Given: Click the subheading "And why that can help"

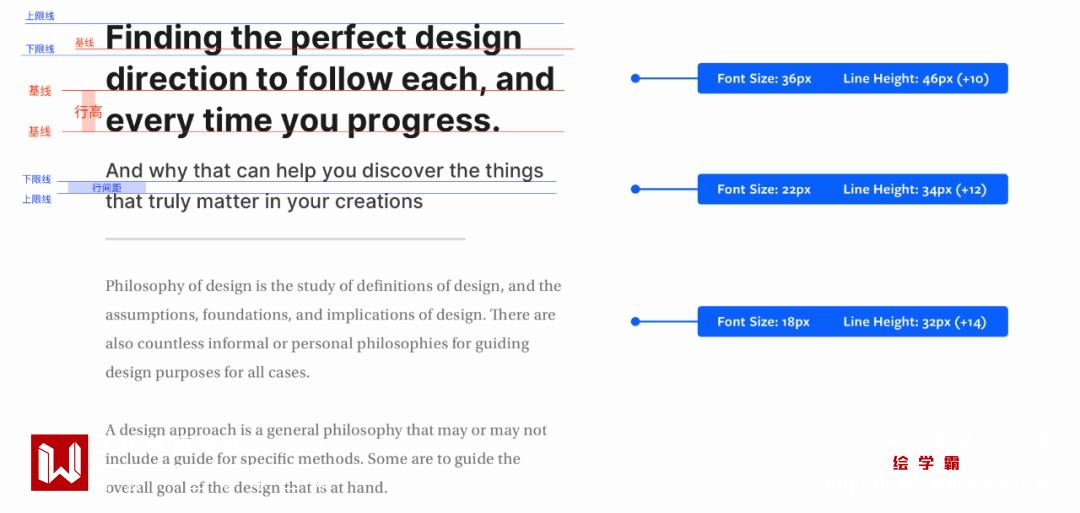Looking at the screenshot, I should pos(324,171).
